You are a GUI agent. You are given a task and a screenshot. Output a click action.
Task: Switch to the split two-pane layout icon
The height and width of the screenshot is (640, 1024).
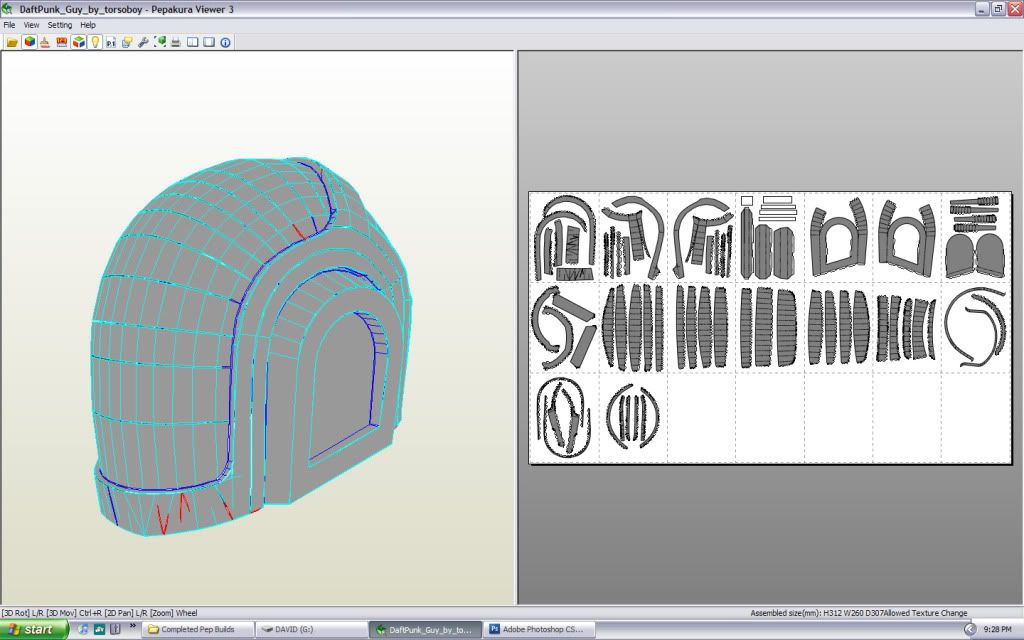(193, 42)
